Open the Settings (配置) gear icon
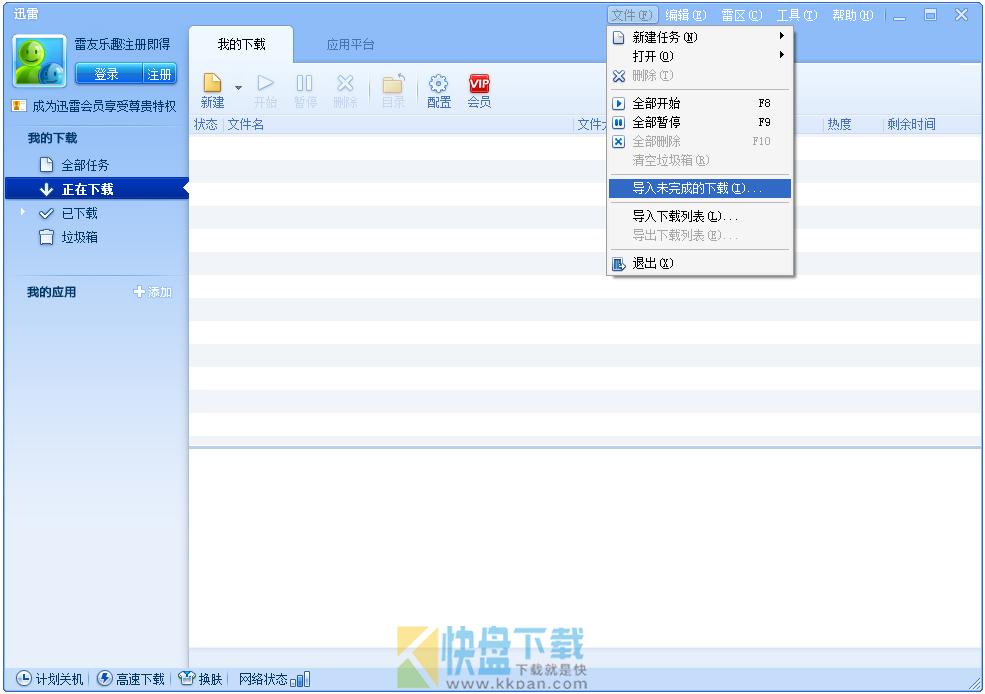985x694 pixels. click(x=438, y=91)
